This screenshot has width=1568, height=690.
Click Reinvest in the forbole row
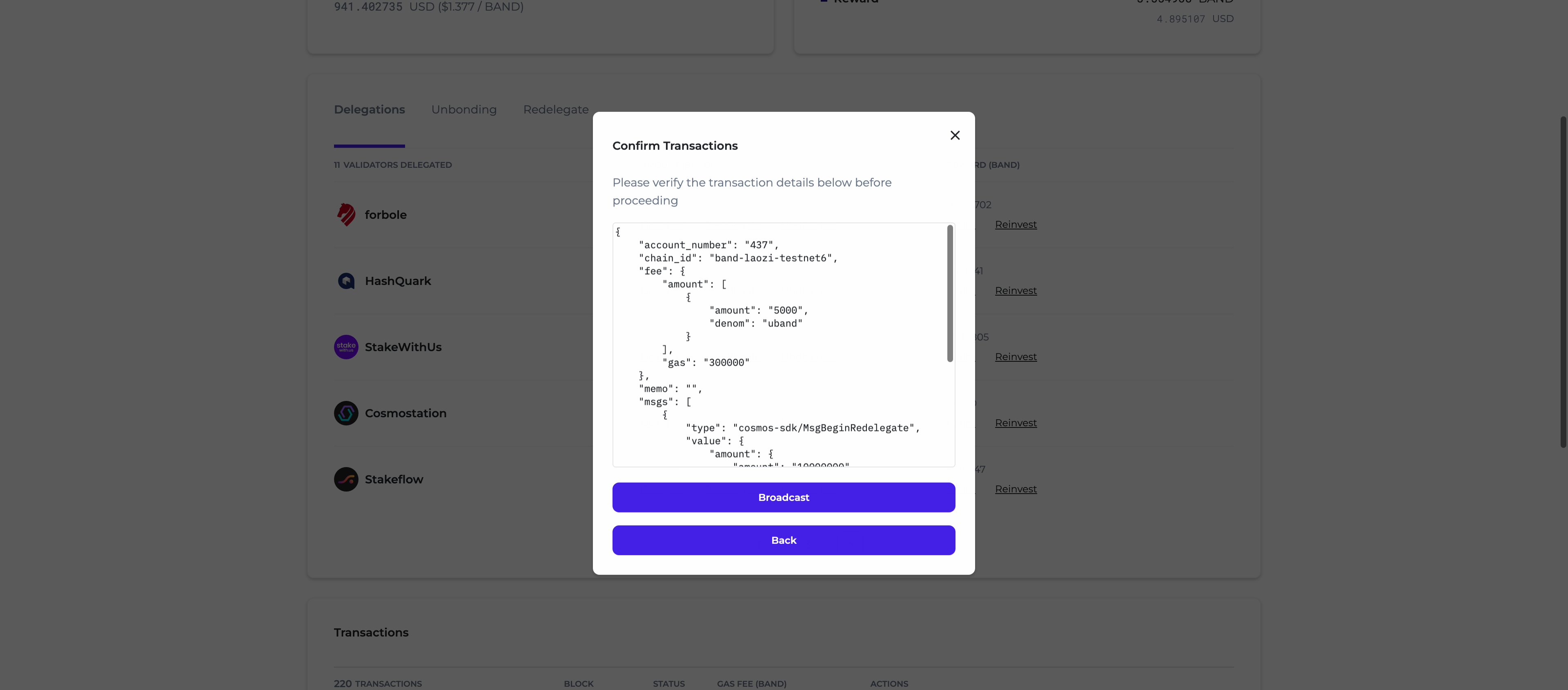[x=1015, y=224]
